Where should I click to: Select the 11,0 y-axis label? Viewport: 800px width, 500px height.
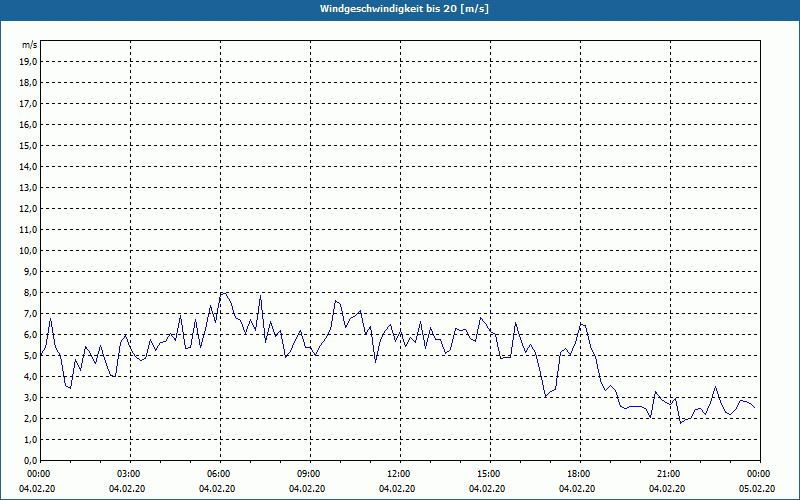coord(28,230)
